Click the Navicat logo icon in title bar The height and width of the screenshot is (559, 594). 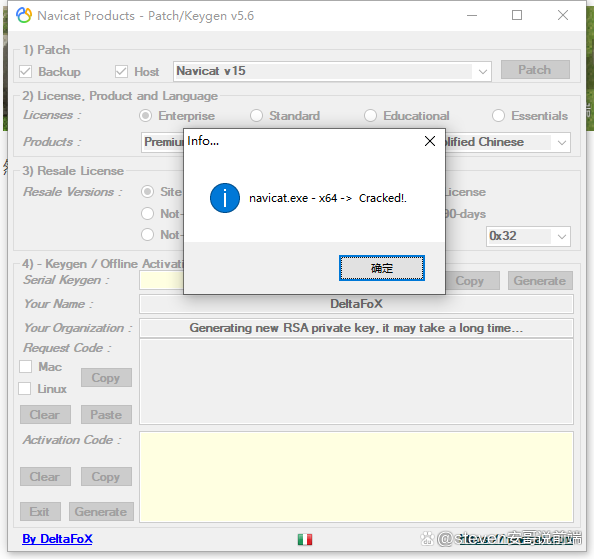24,16
